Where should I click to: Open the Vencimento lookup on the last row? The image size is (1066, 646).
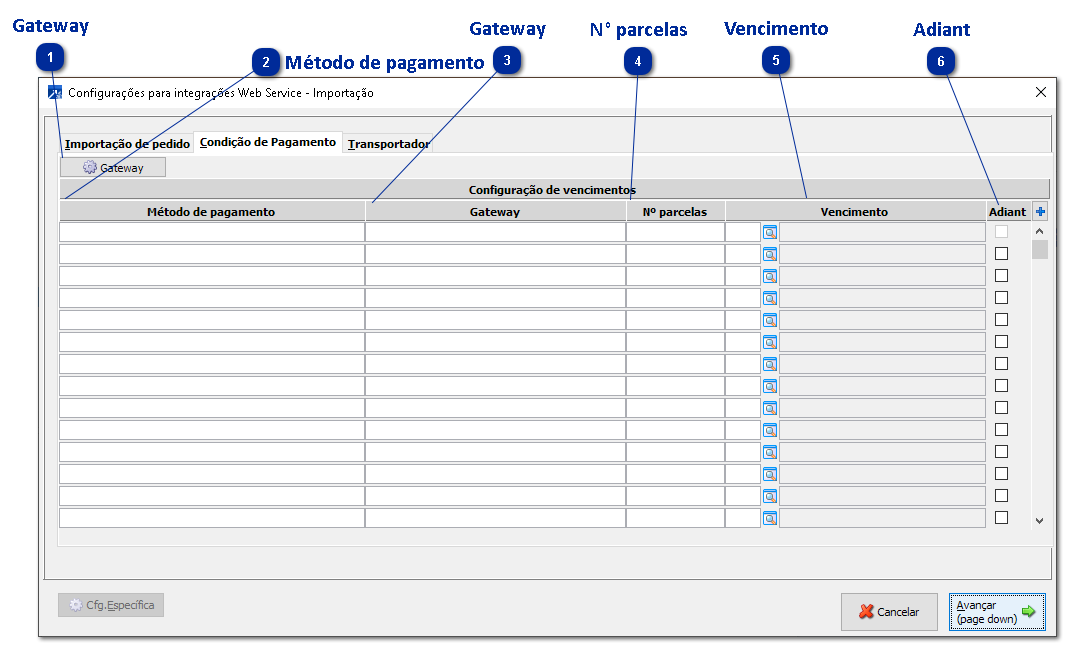click(769, 518)
